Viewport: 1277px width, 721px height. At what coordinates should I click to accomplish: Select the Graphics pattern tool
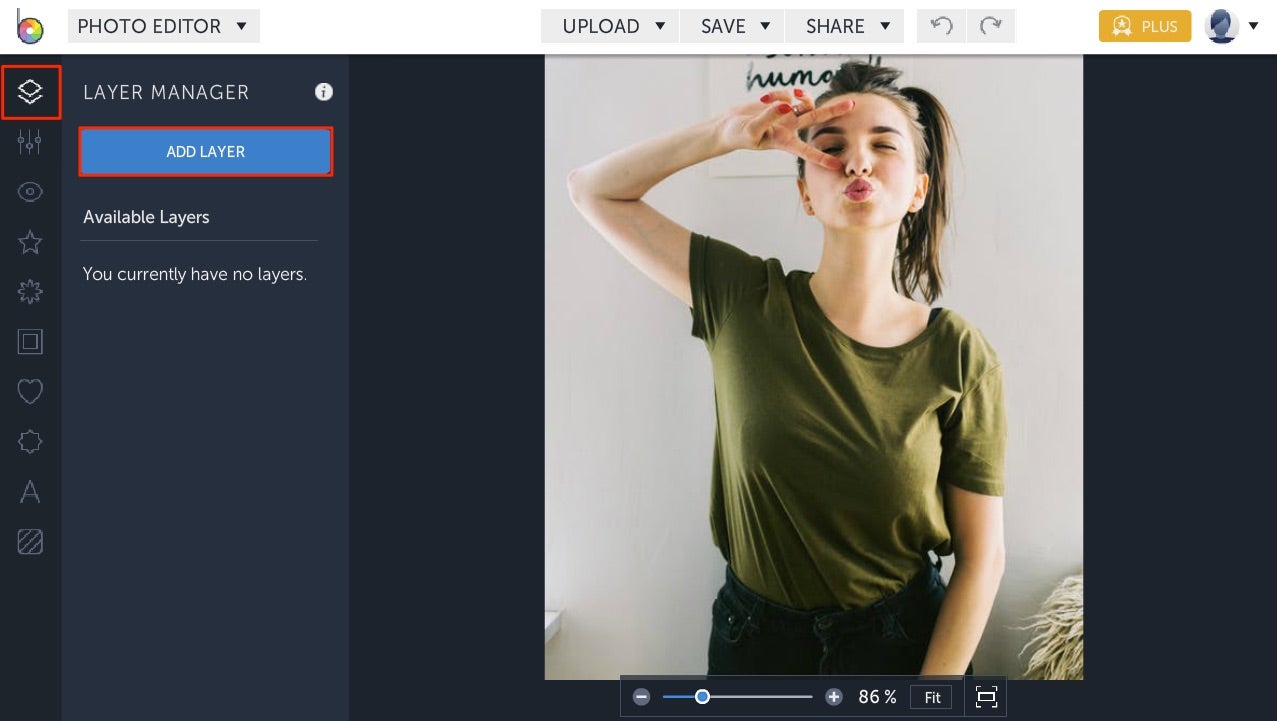point(30,541)
